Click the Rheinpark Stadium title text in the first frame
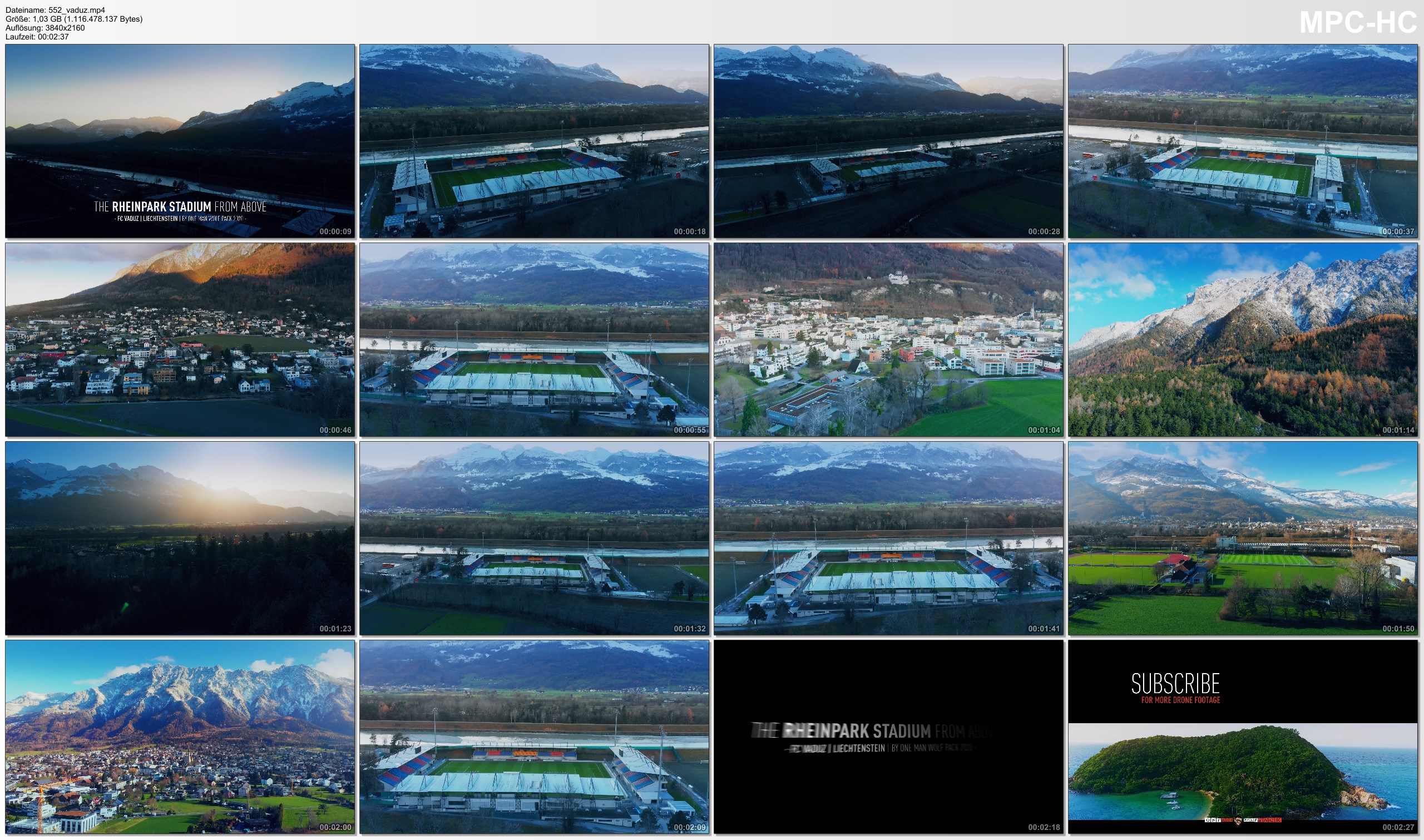 (x=180, y=206)
